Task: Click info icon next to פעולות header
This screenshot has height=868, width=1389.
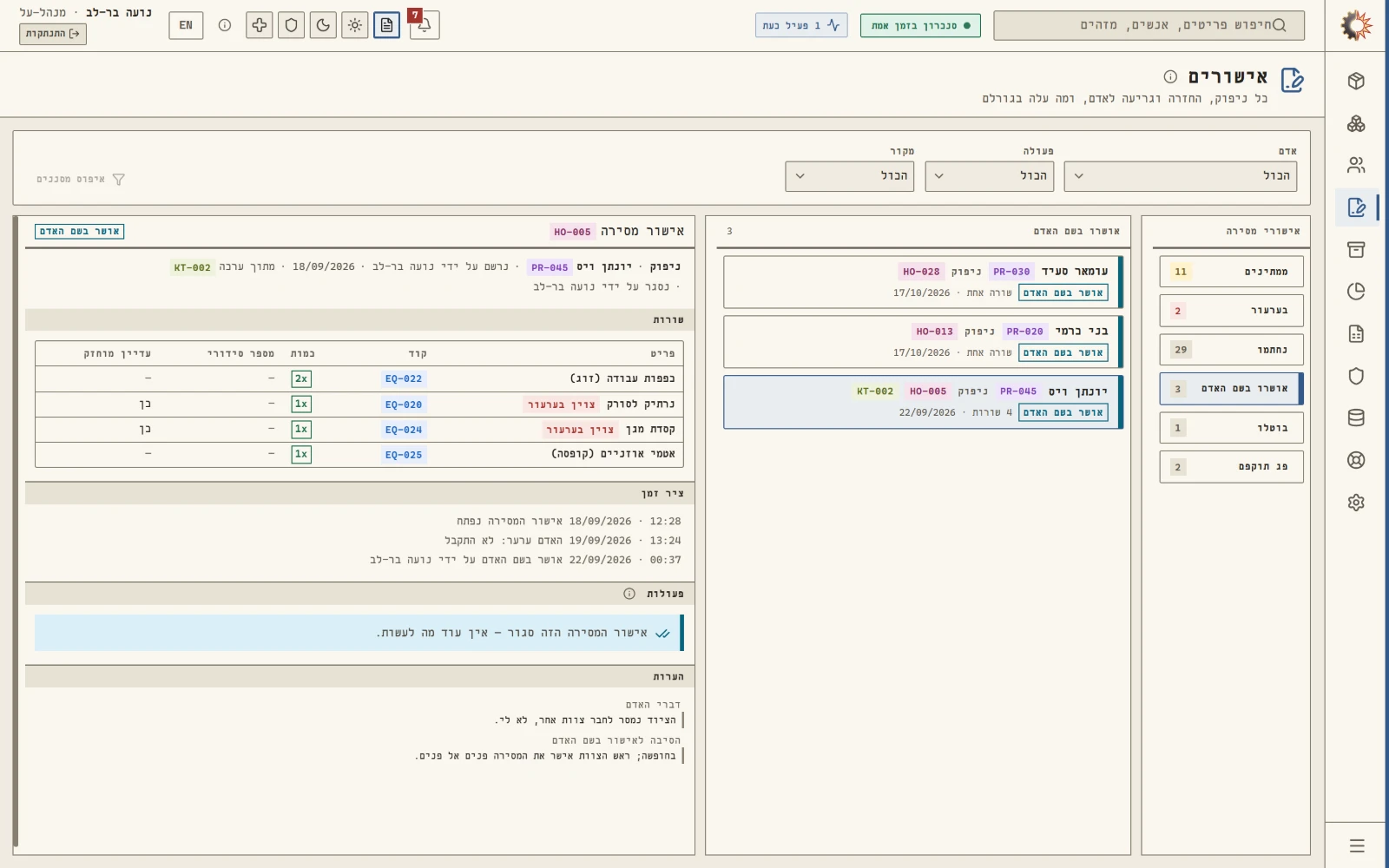Action: [629, 594]
